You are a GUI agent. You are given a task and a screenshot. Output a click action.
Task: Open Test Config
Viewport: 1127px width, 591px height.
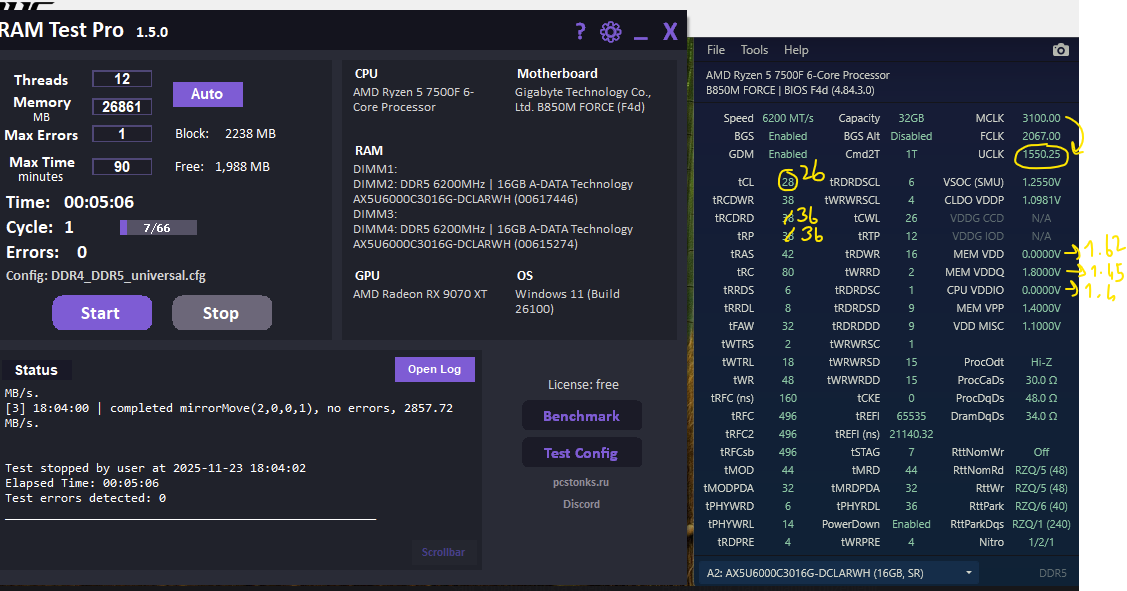pyautogui.click(x=581, y=453)
